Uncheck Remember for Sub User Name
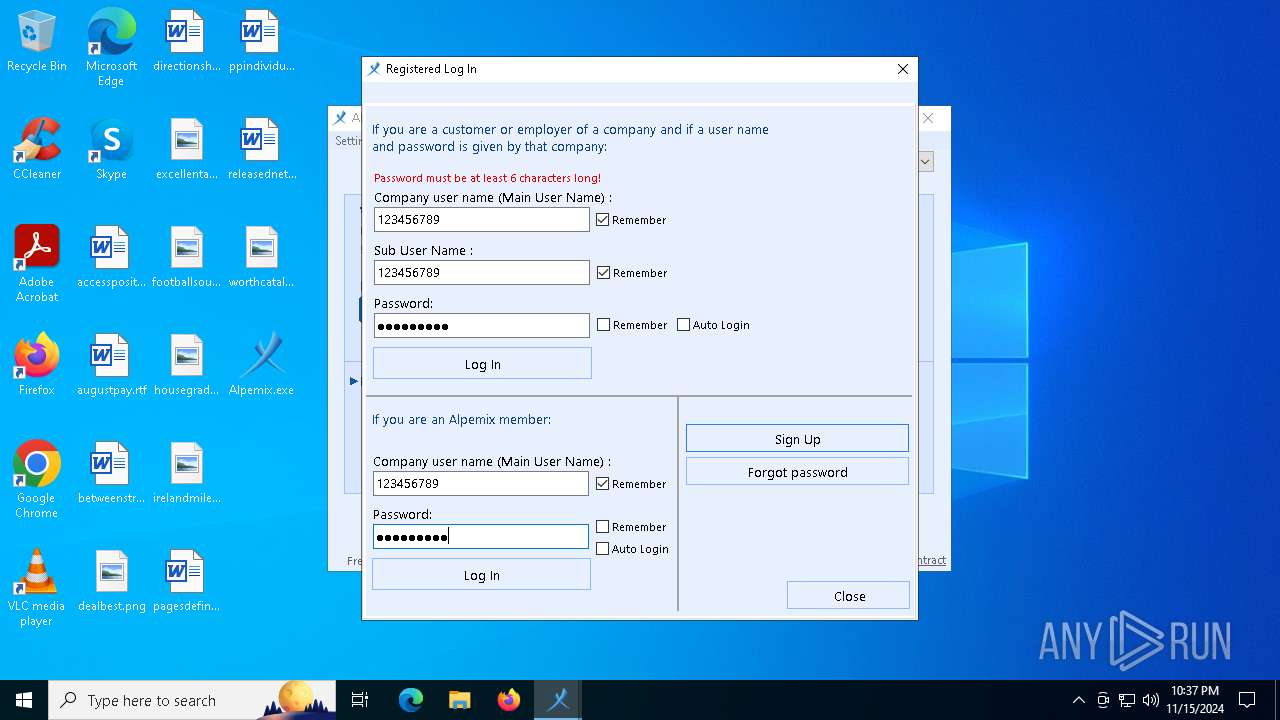 click(x=603, y=272)
